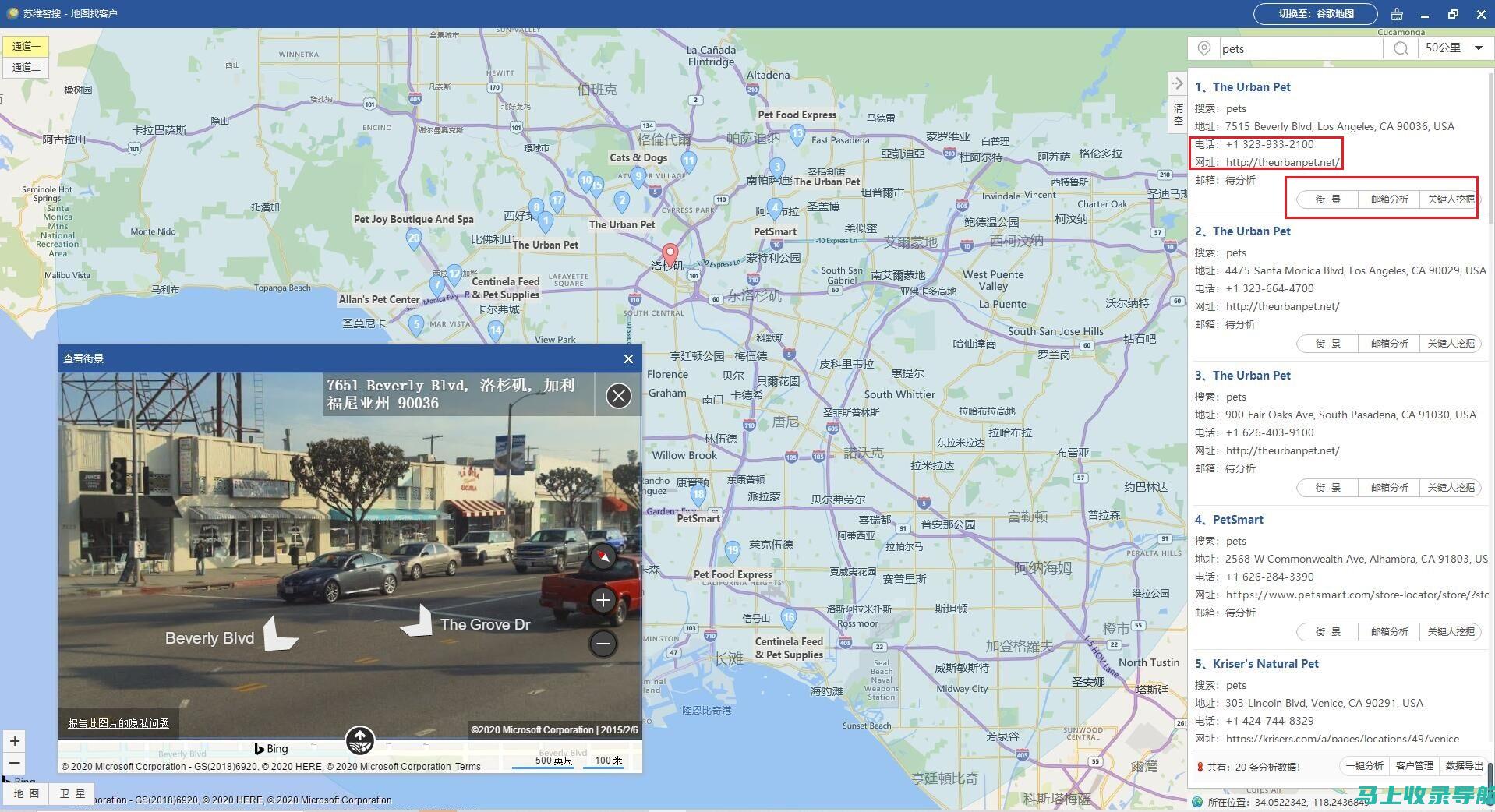
Task: Zoom out the street view image
Action: point(603,644)
